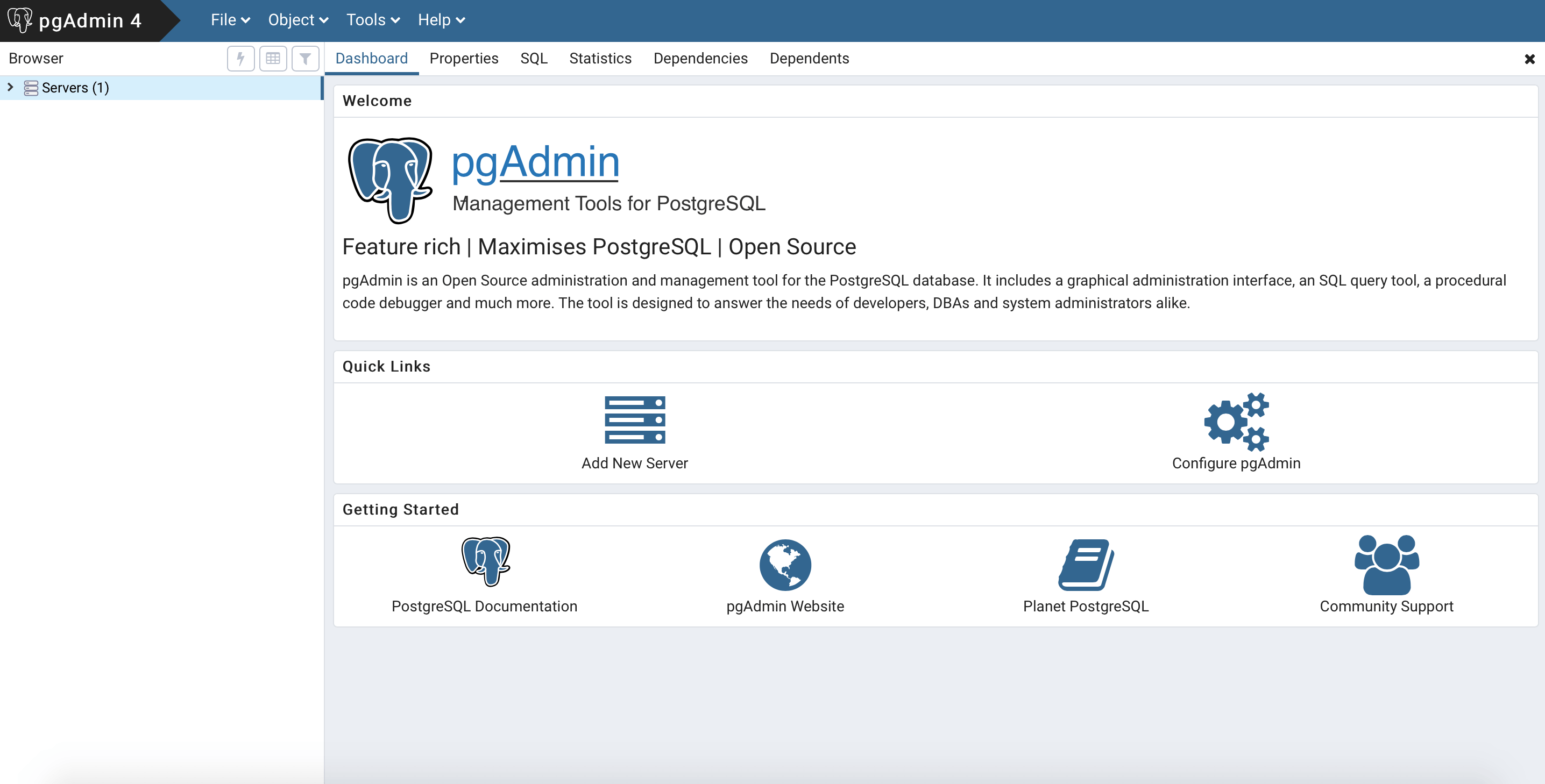
Task: Open the Planet PostgreSQL link text
Action: tap(1086, 607)
